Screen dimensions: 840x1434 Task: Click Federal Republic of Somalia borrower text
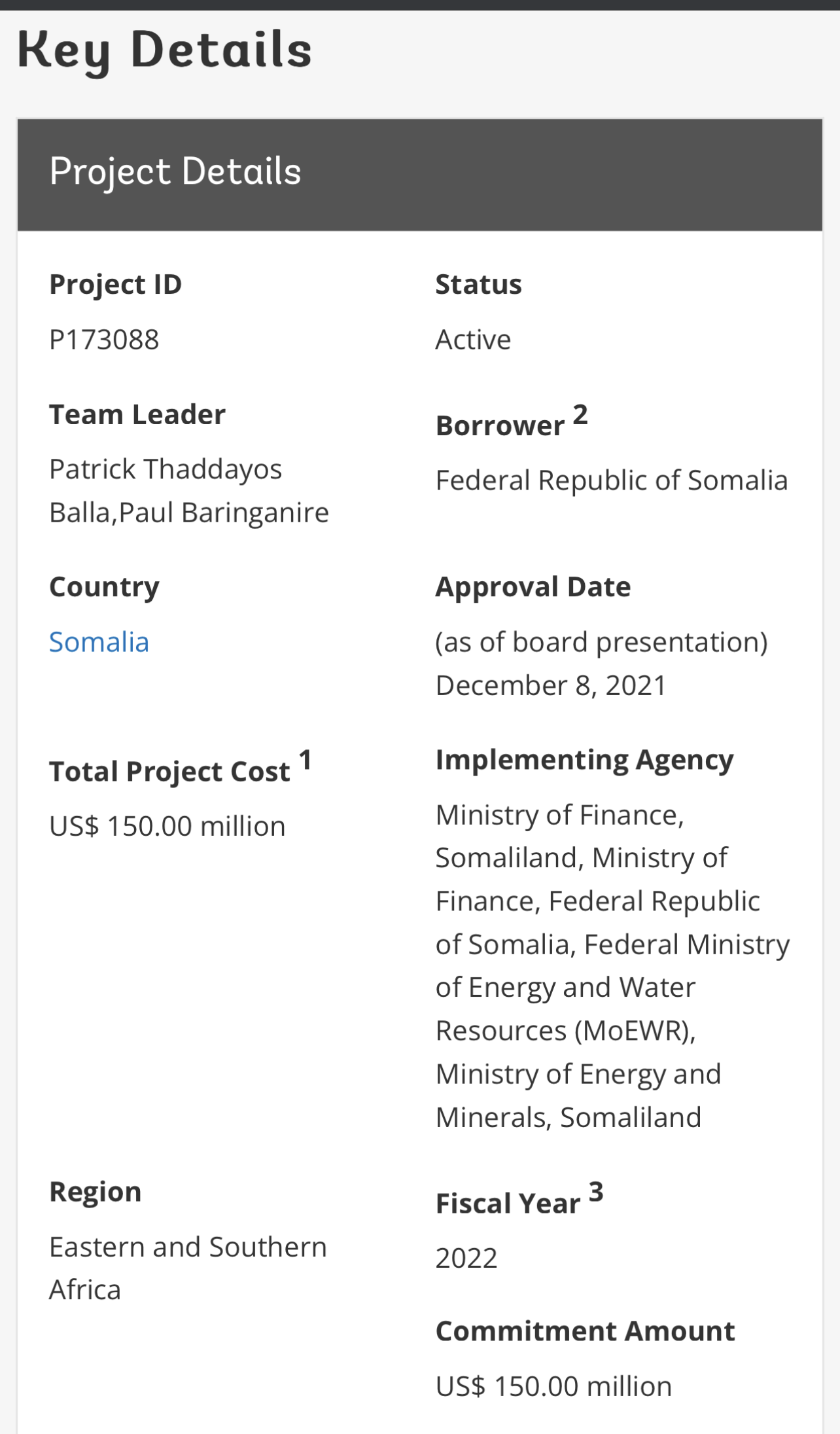point(612,480)
